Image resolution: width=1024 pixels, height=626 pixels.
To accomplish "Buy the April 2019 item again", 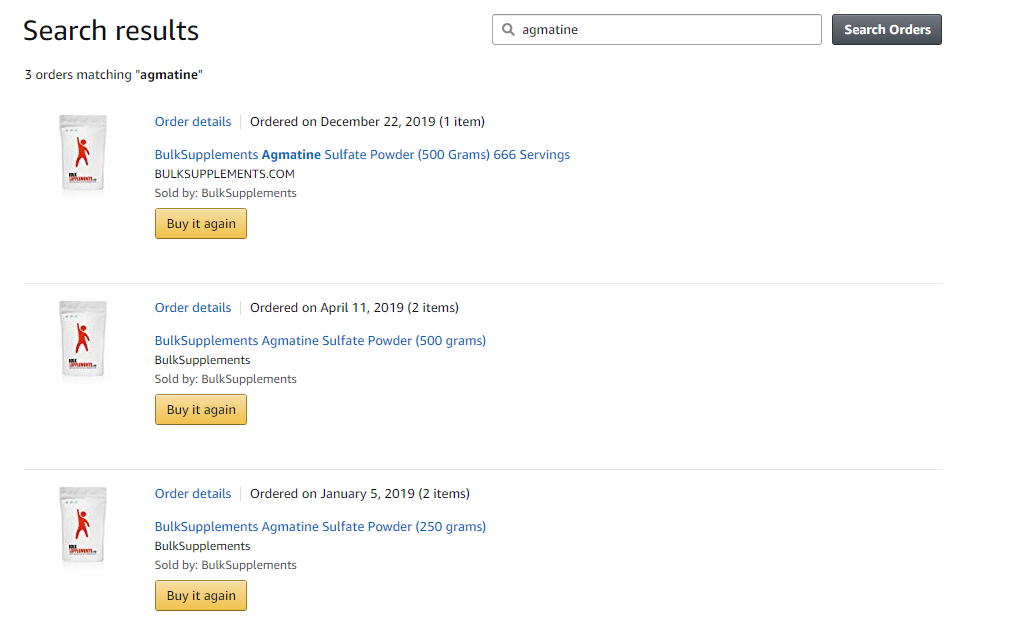I will coord(200,409).
